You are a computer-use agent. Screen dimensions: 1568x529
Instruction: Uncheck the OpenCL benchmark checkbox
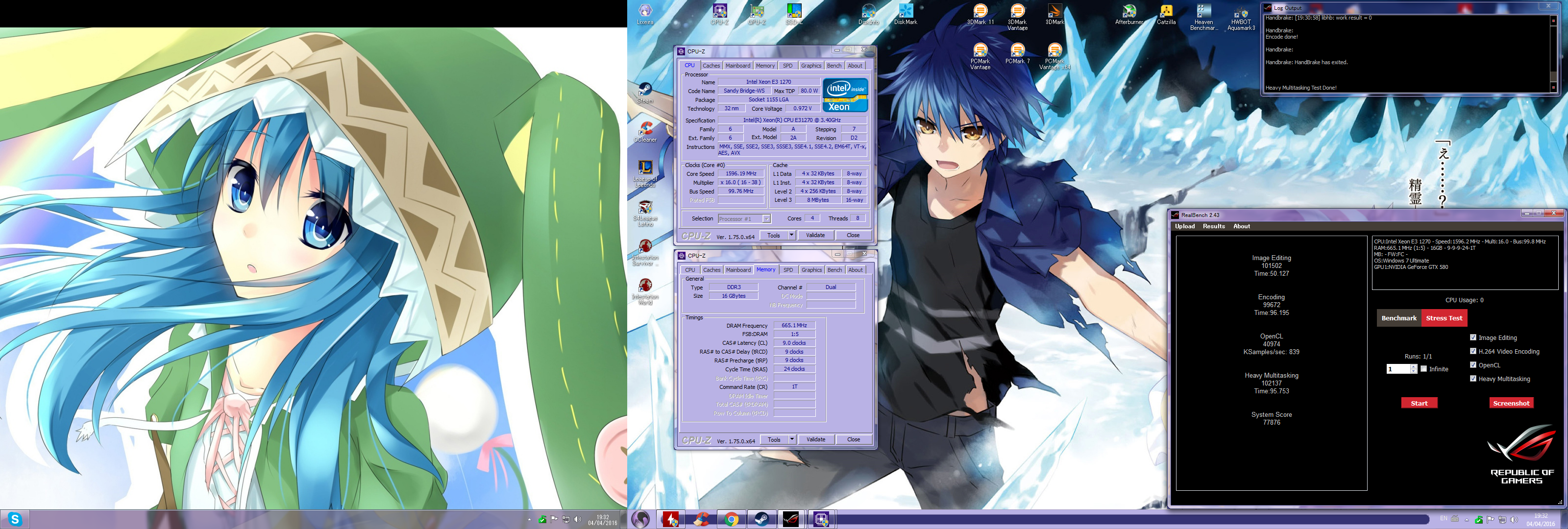click(1473, 364)
